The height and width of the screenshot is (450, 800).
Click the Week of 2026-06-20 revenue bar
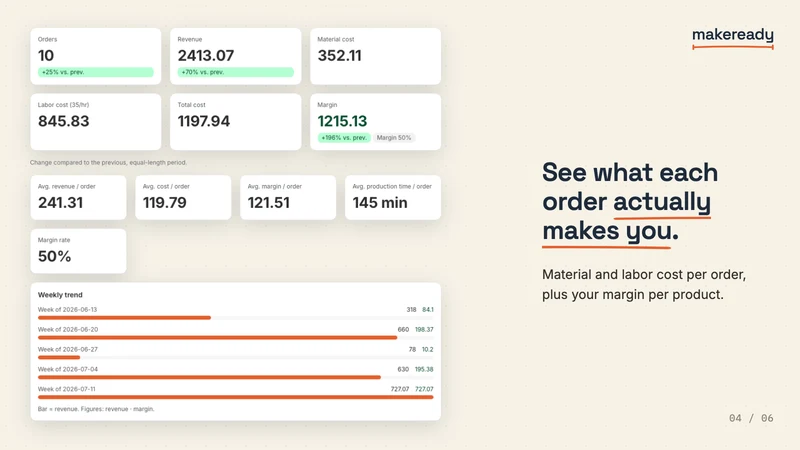coord(217,338)
